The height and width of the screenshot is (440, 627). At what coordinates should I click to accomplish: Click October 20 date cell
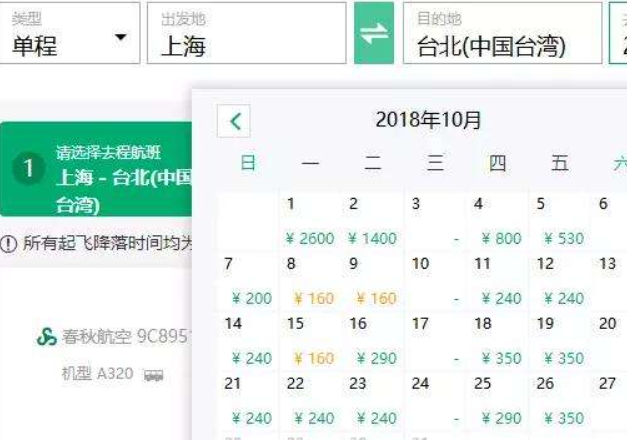(x=610, y=342)
